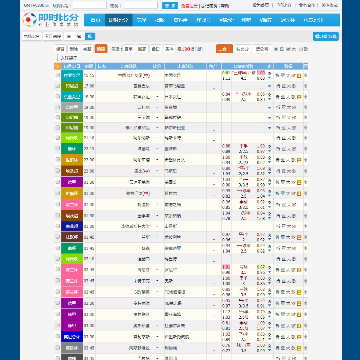The width and height of the screenshot is (360, 360).
Task: Click the pin icon in the navy-blue league row
Action: pos(306,226)
